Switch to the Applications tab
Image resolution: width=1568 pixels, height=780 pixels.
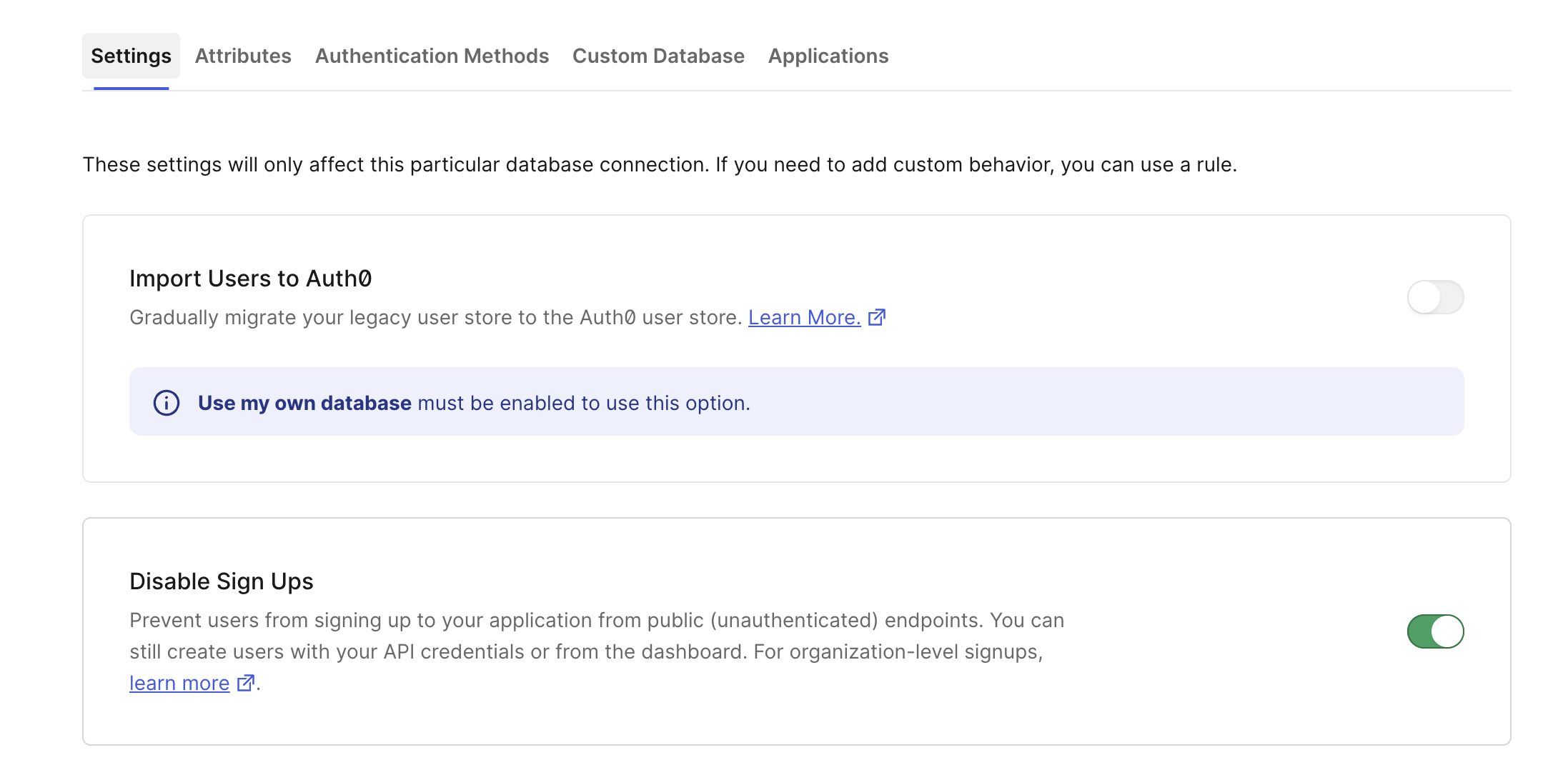point(828,56)
